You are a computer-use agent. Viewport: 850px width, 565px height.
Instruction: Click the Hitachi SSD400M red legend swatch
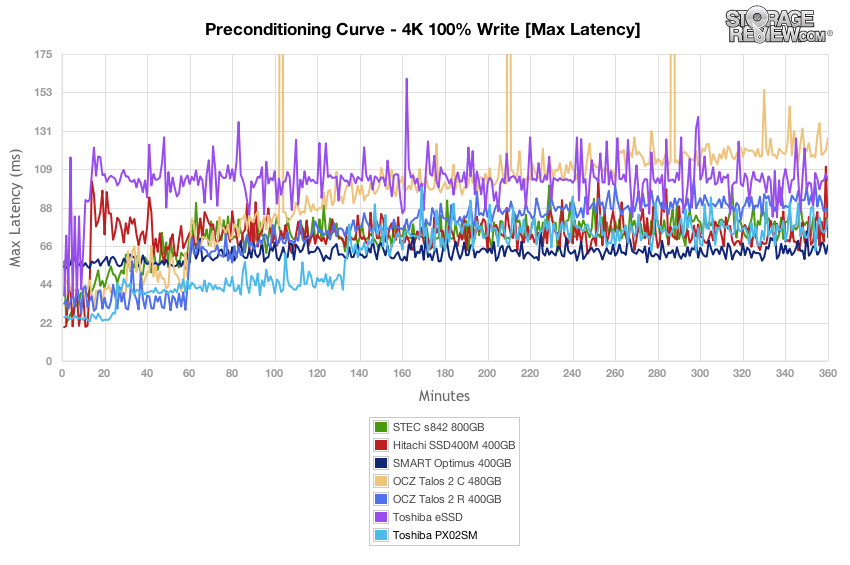click(381, 445)
